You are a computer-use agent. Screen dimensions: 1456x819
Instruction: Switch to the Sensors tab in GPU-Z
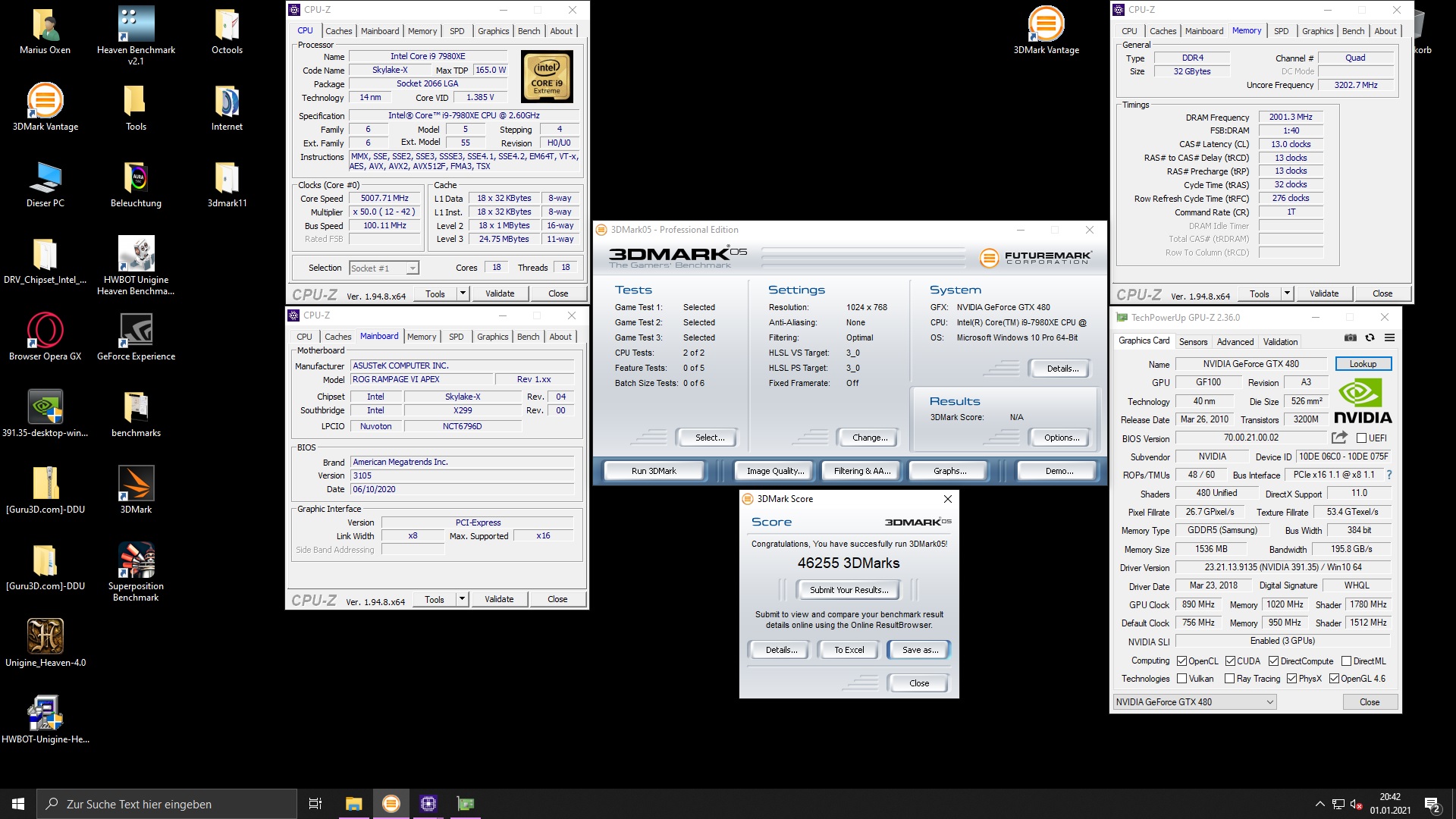tap(1193, 342)
